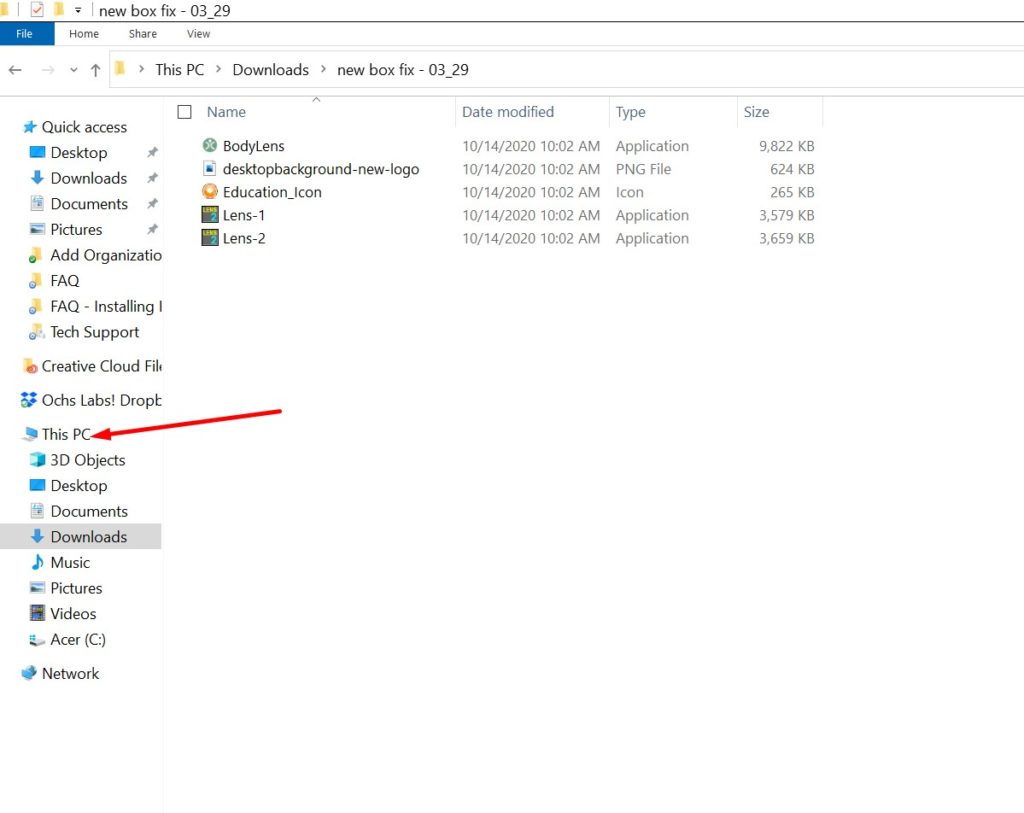Click the desktopbackground-new-logo PNG icon
This screenshot has height=813, width=1024.
[x=210, y=169]
